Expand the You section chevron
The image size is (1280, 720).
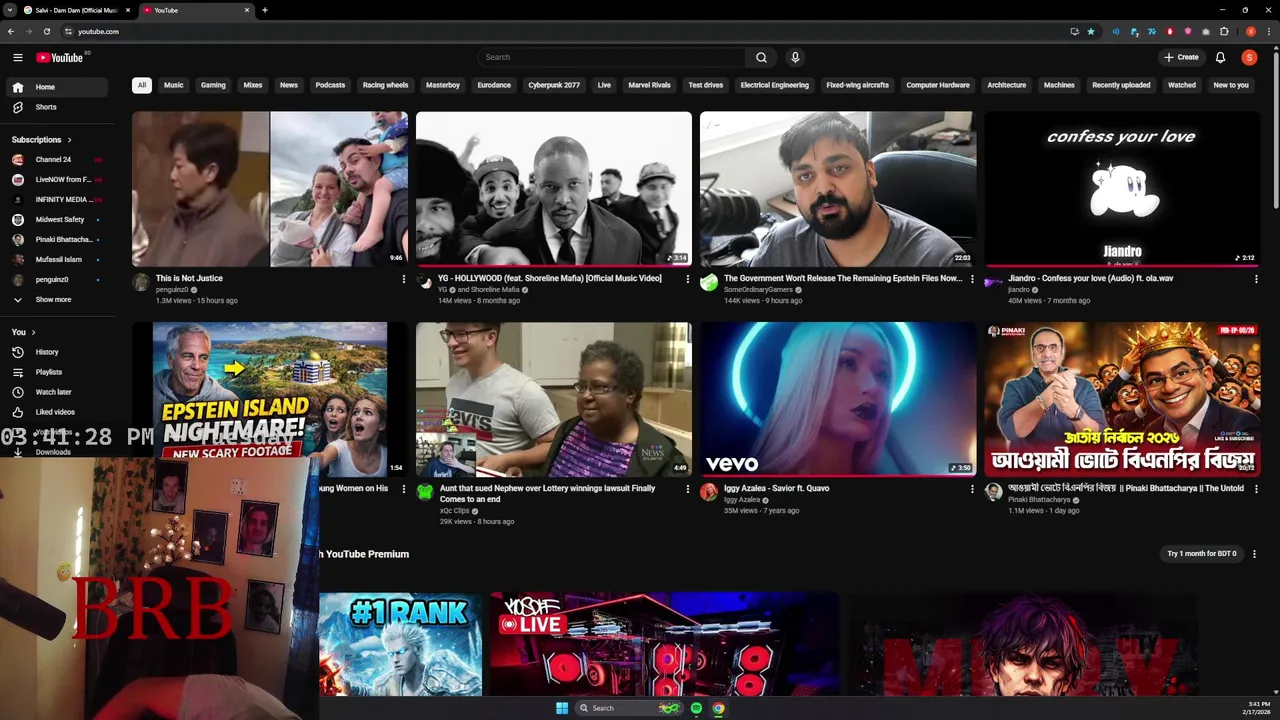tap(33, 332)
